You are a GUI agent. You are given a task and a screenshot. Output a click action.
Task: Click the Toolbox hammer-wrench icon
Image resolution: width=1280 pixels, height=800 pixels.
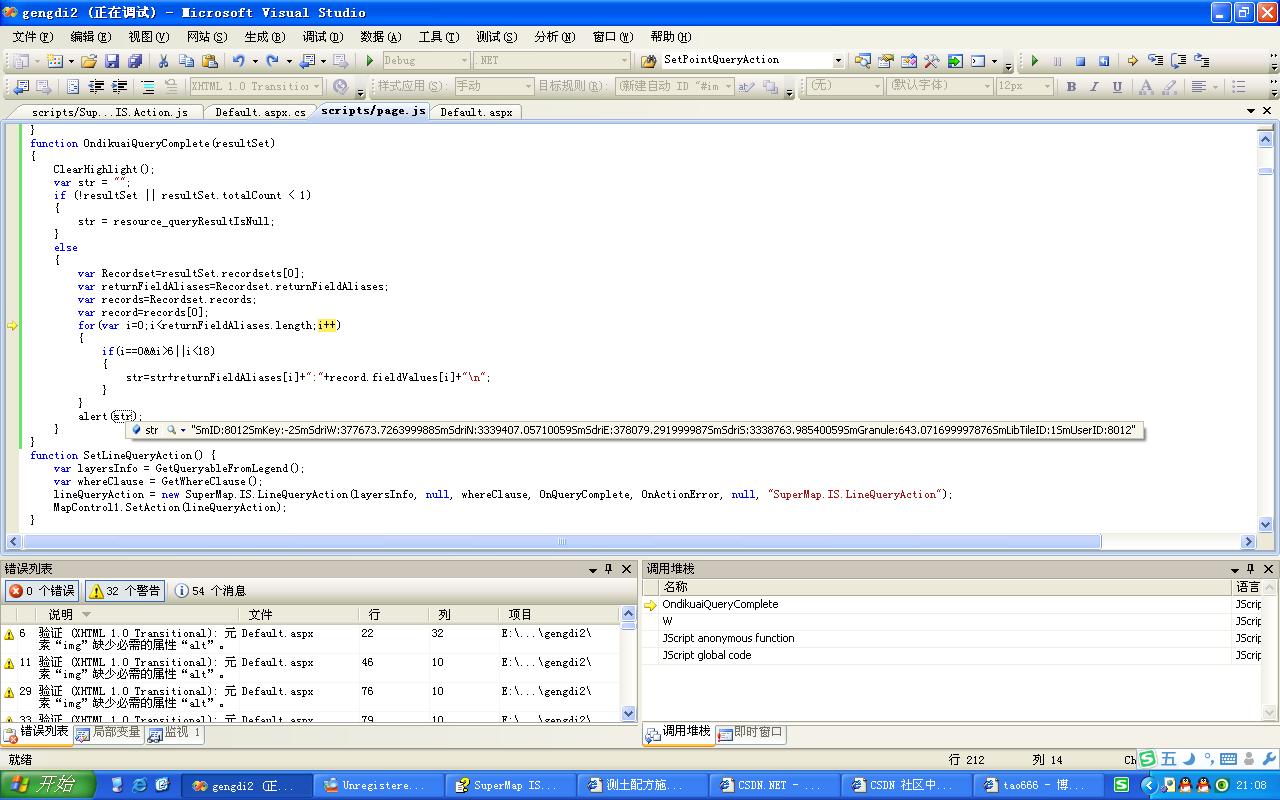pos(932,61)
